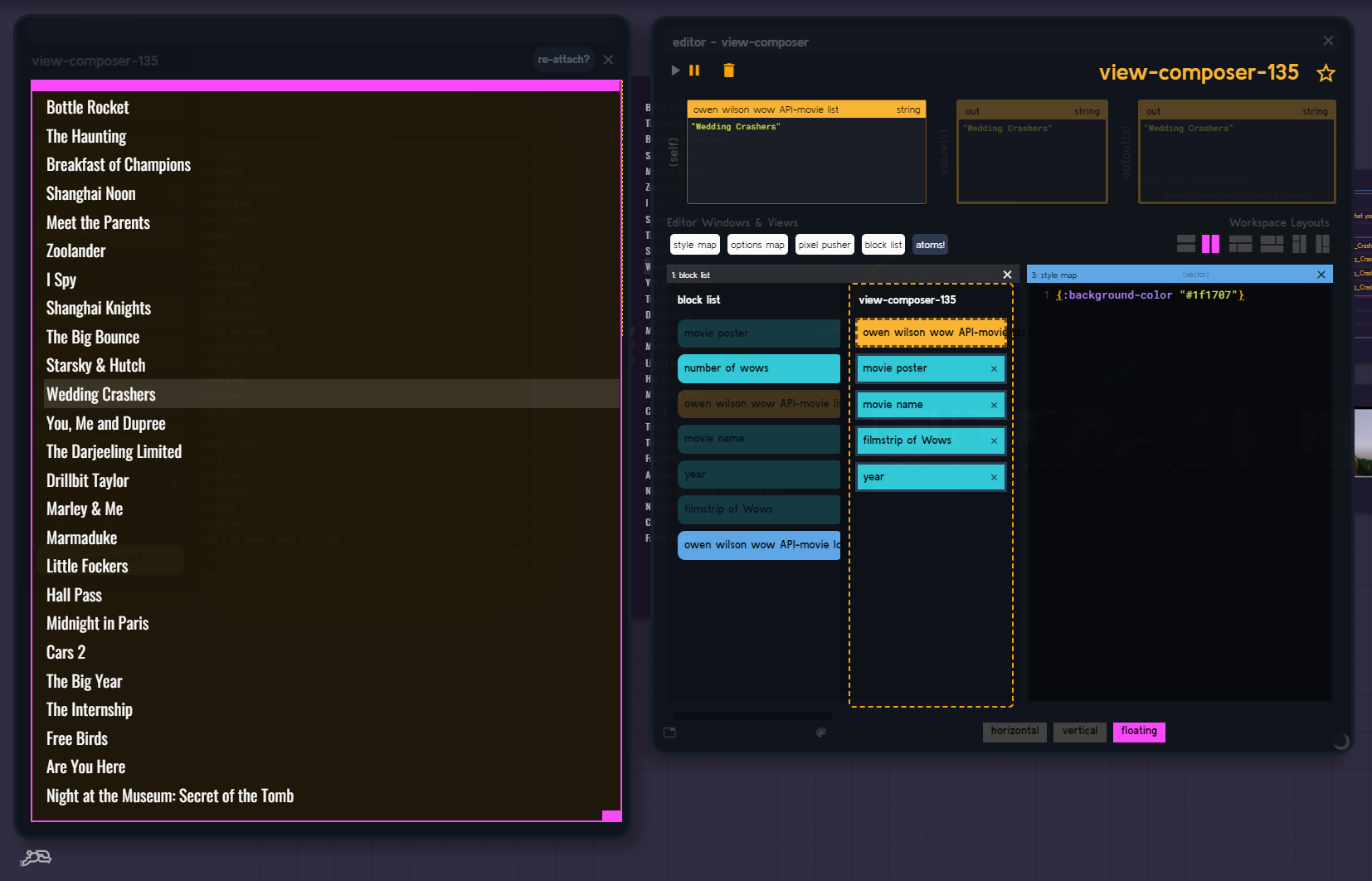1372x881 pixels.
Task: Click the orange pause icon in the editor
Action: (x=694, y=71)
